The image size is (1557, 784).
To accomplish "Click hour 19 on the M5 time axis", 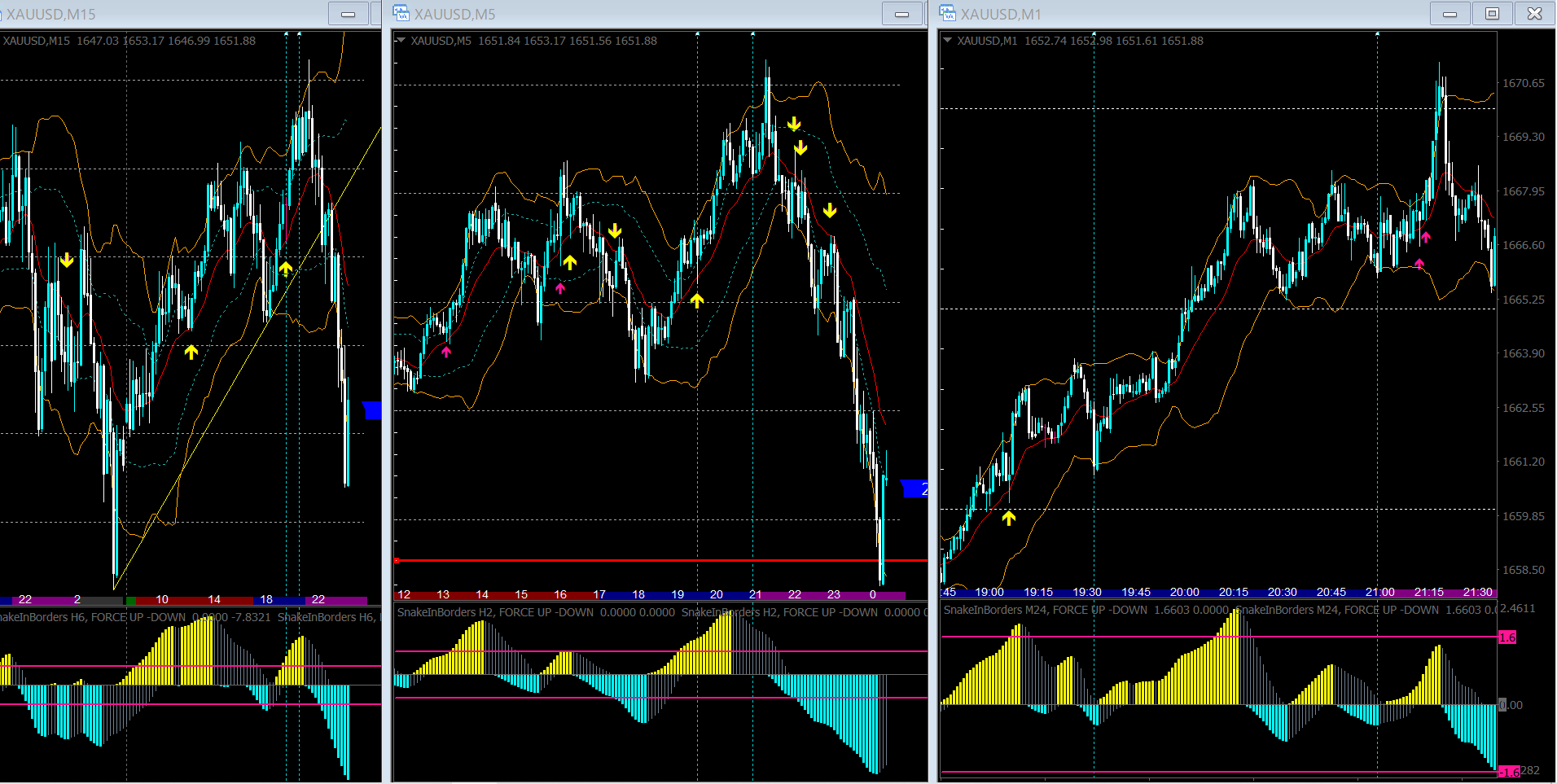I will (678, 594).
